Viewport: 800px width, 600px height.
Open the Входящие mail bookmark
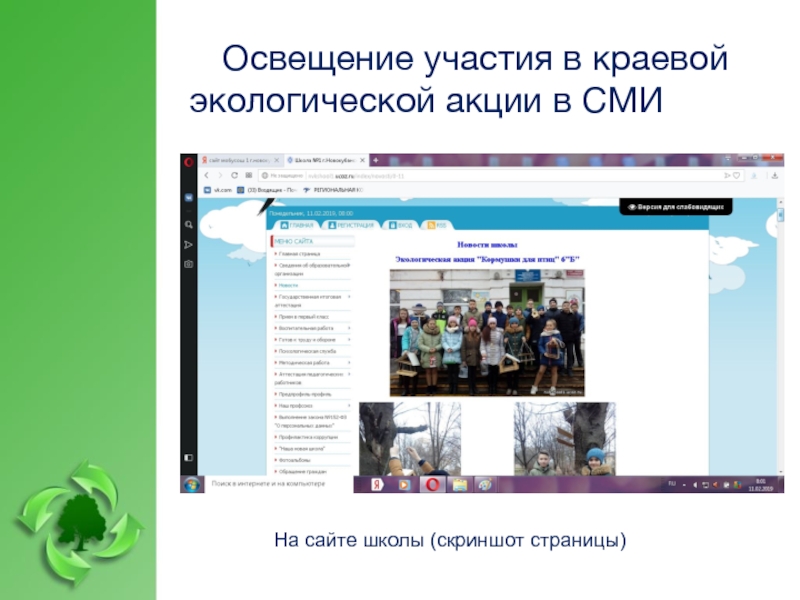(x=266, y=190)
